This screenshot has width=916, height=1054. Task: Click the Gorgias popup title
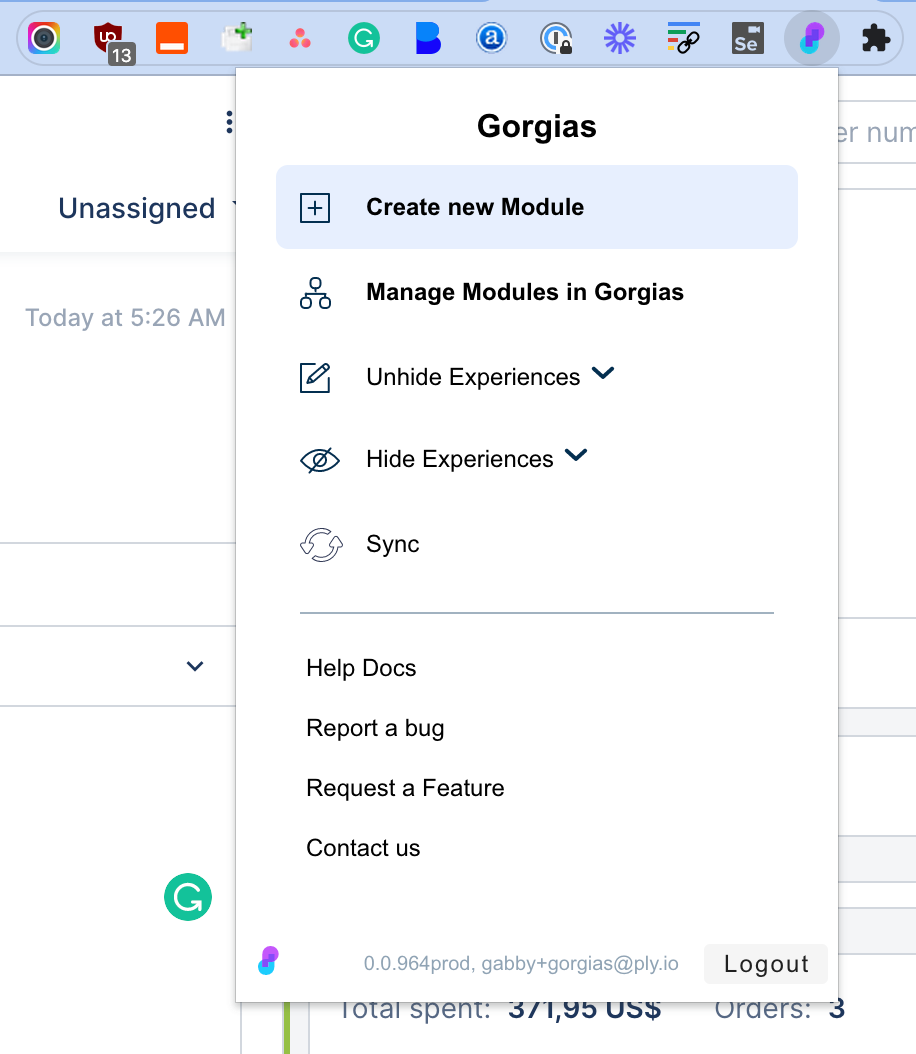537,126
